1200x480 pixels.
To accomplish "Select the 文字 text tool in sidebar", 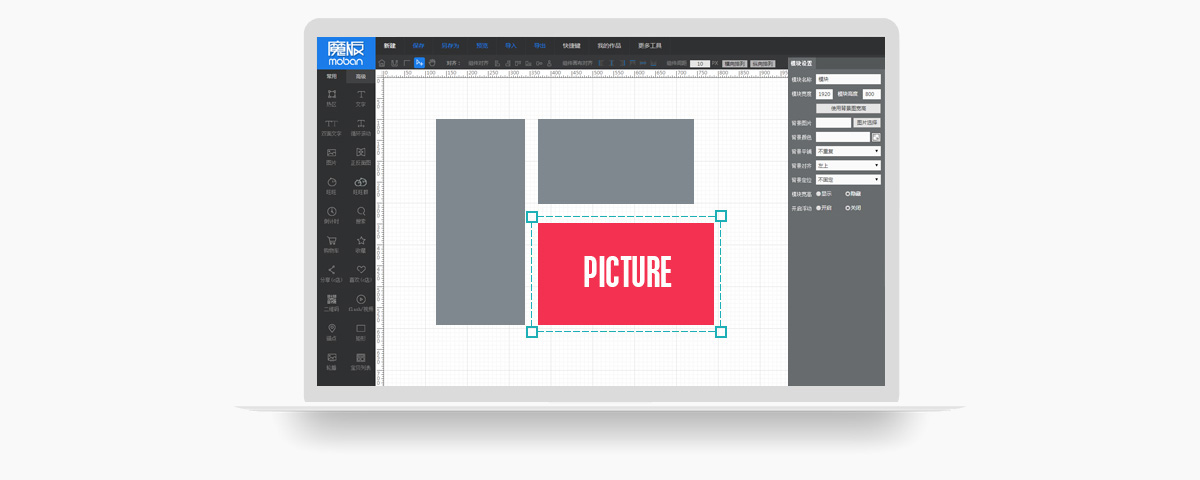I will pos(361,95).
